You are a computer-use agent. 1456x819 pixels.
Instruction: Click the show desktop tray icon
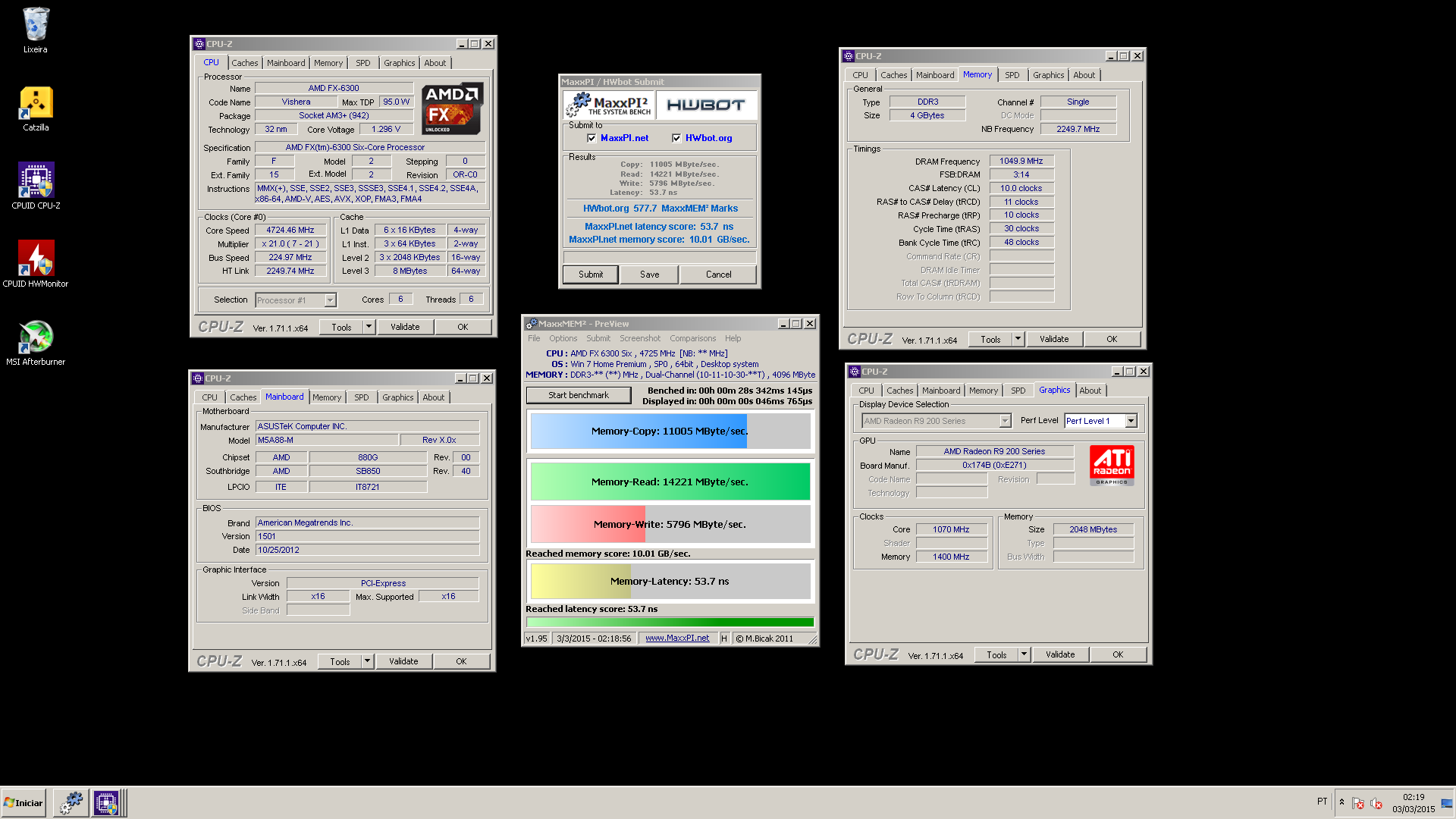point(1447,803)
